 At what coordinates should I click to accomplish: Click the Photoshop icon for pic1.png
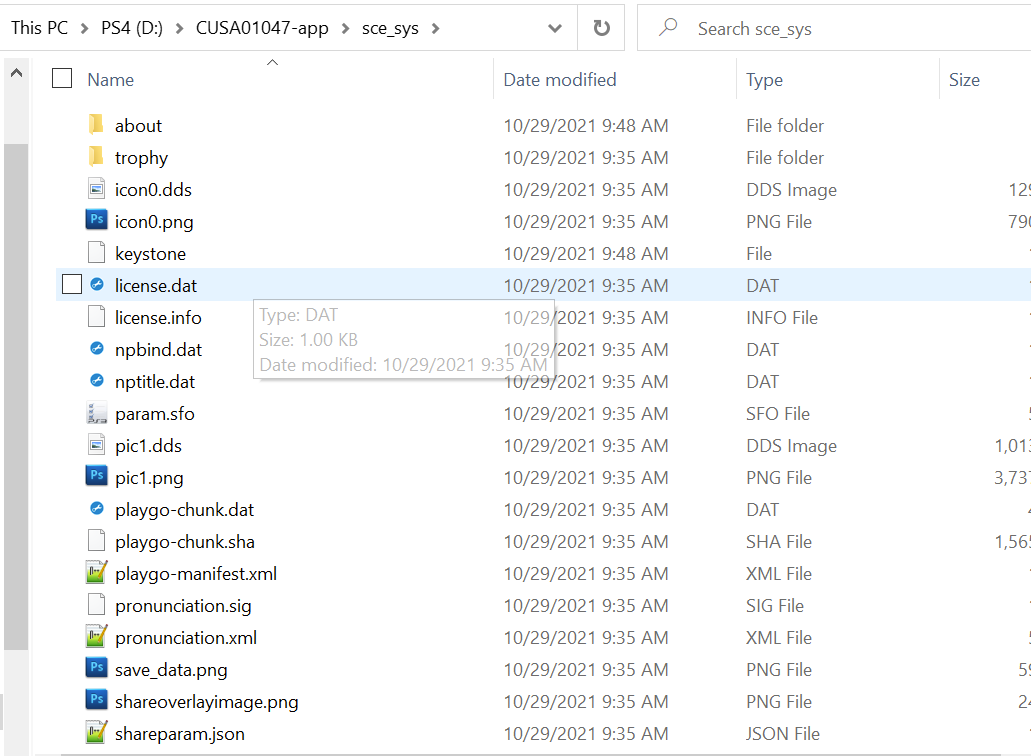click(96, 476)
